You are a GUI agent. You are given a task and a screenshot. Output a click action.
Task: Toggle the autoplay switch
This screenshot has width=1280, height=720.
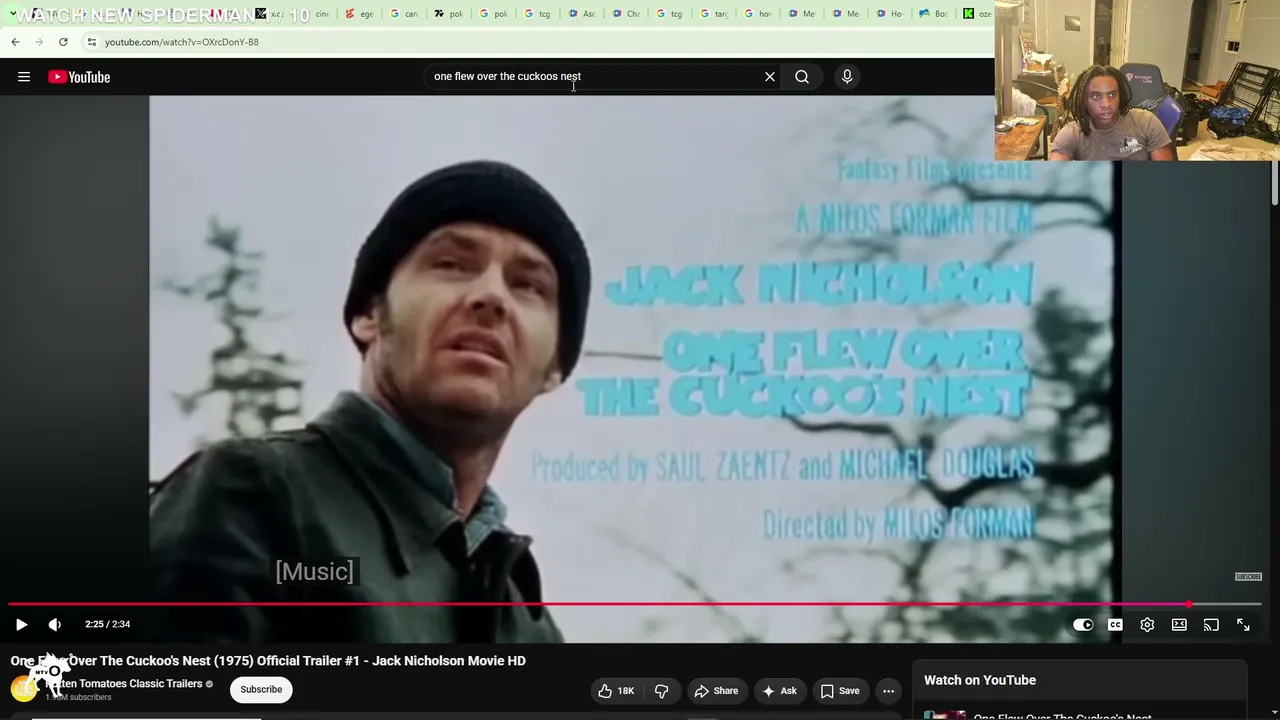(x=1083, y=624)
